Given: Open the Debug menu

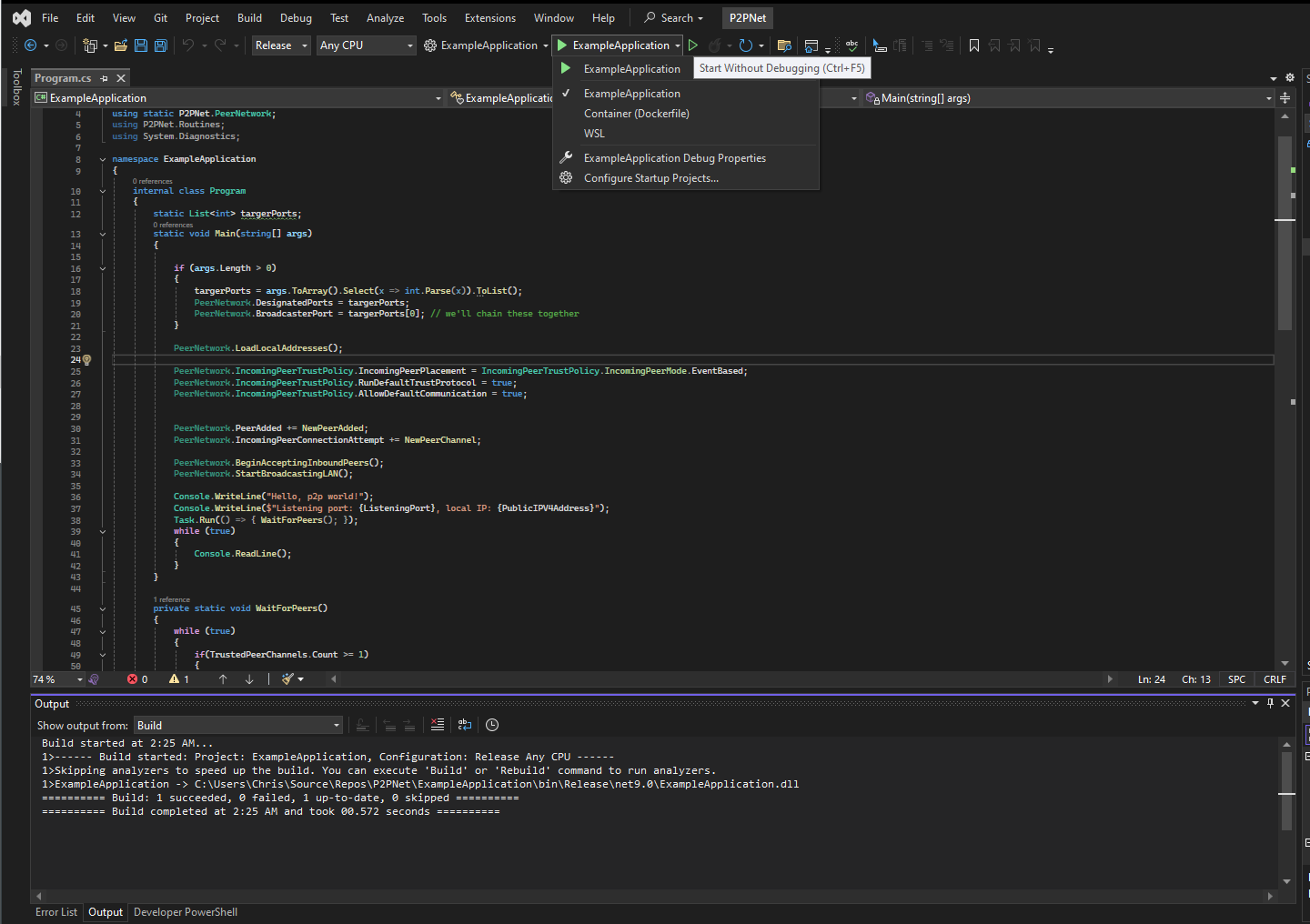Looking at the screenshot, I should [296, 18].
